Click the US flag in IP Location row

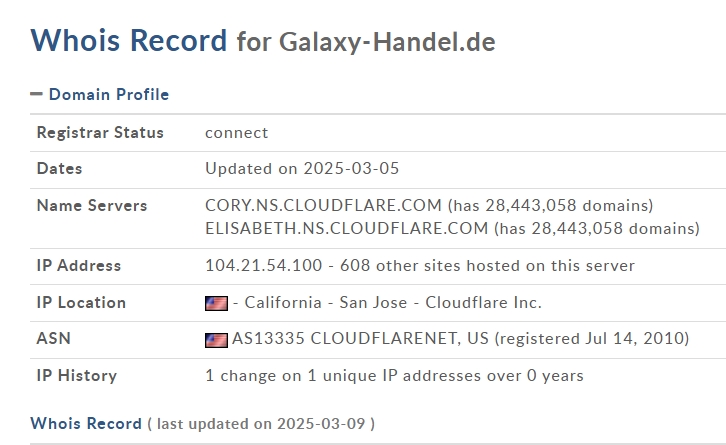tap(216, 303)
